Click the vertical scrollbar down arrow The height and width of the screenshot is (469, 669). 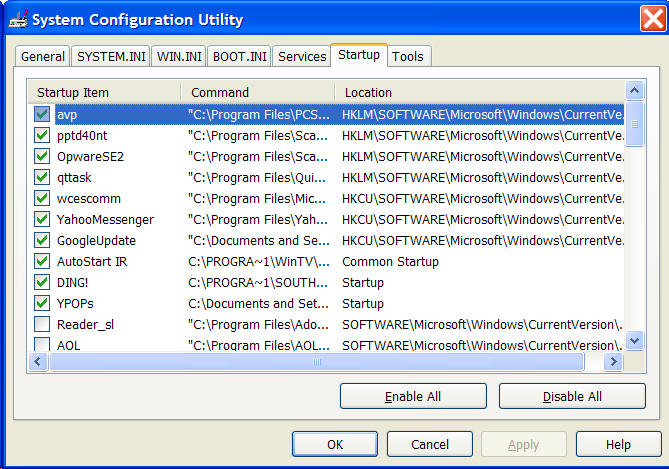[x=634, y=341]
